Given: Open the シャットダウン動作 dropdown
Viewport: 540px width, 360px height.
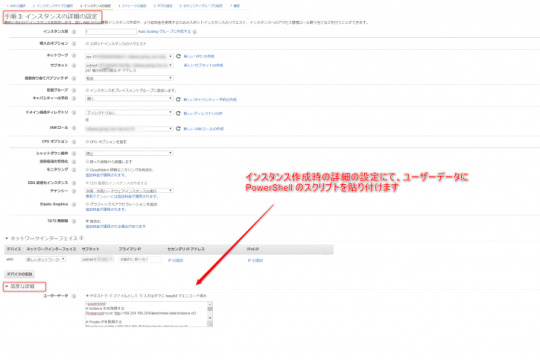Looking at the screenshot, I should (x=129, y=153).
